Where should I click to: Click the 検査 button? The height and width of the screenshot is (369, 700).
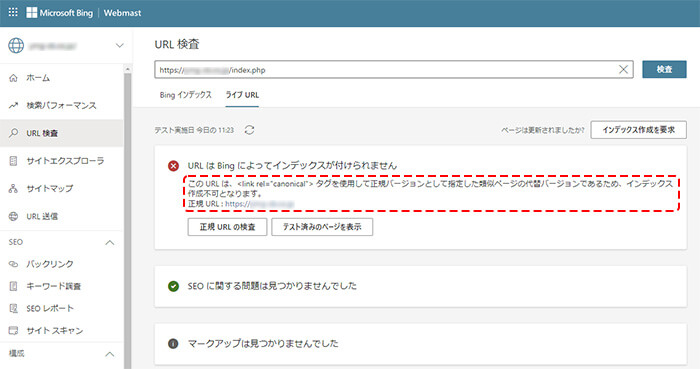(x=664, y=70)
